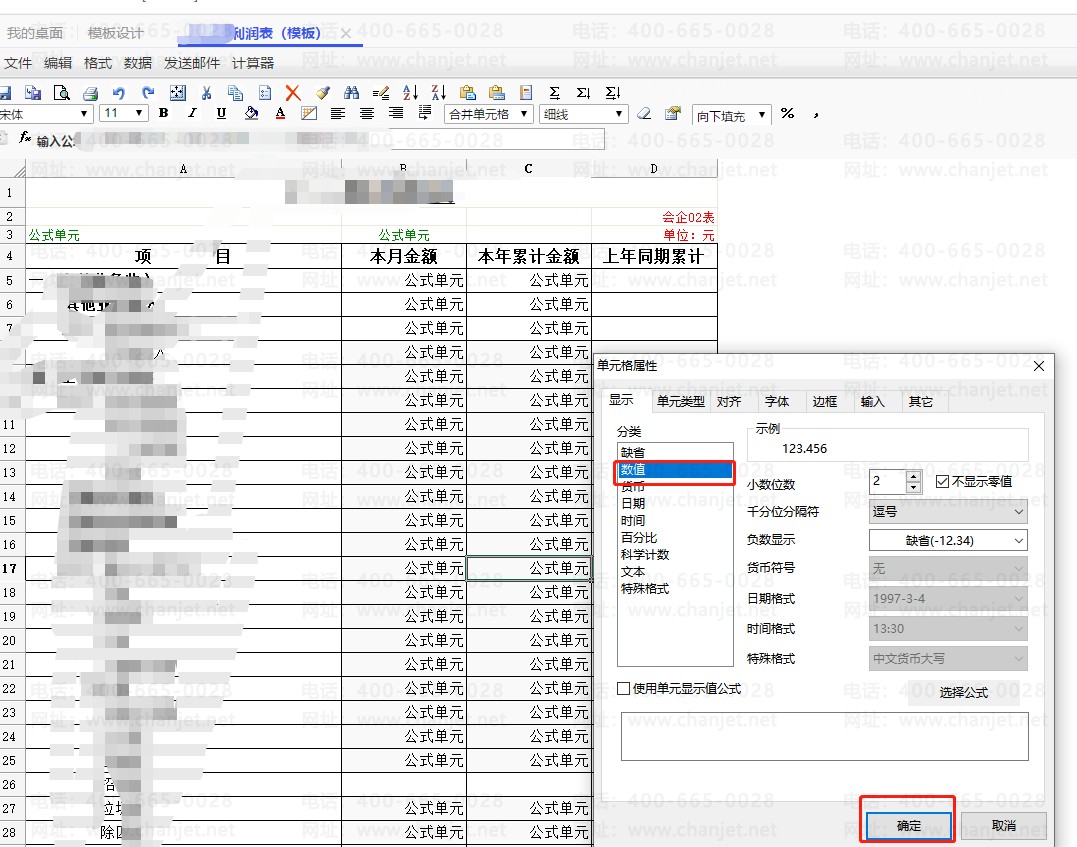The image size is (1077, 847).
Task: Click the 取消 button
Action: [1003, 826]
